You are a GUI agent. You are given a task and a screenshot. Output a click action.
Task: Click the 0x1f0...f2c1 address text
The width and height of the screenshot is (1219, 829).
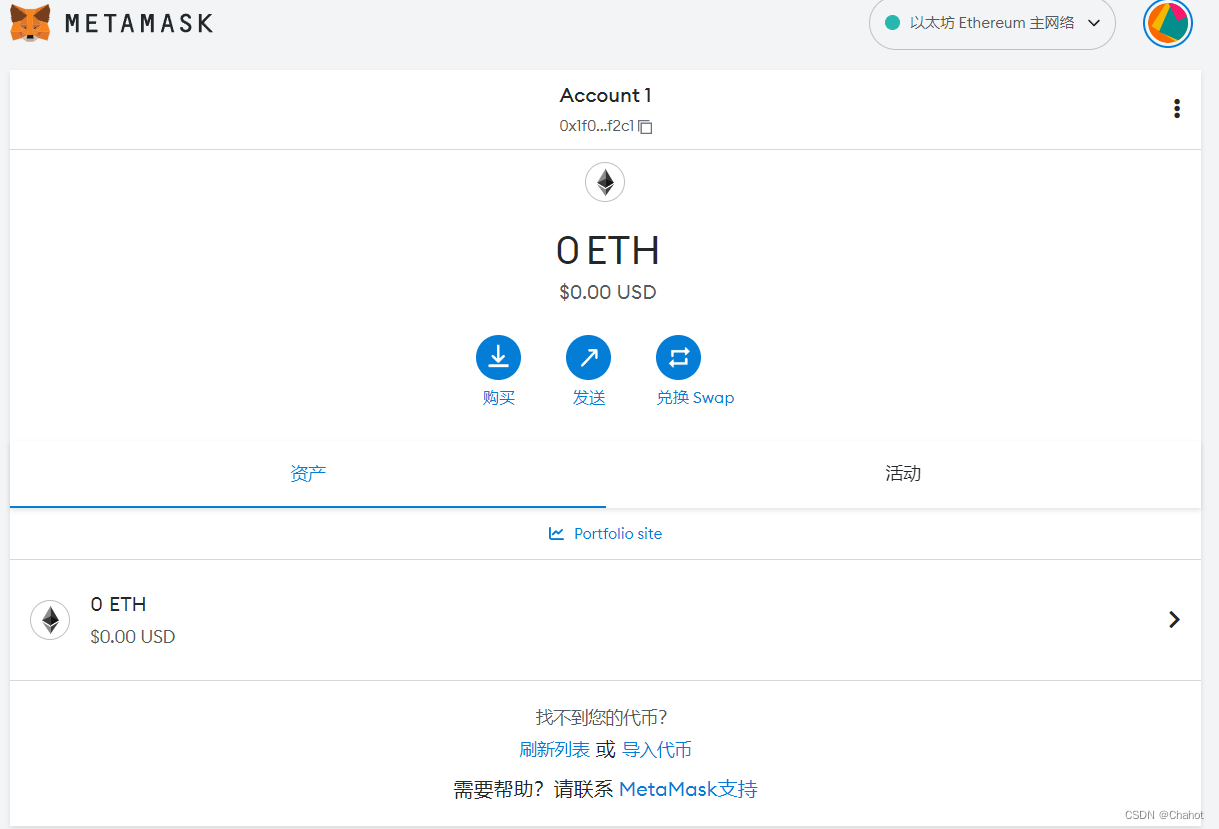[597, 127]
